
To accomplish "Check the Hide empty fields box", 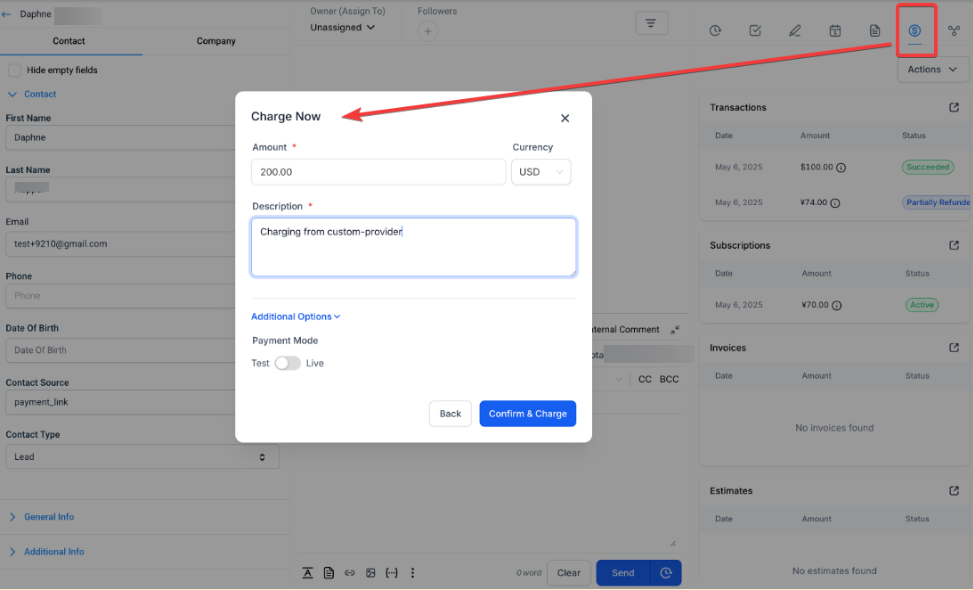I will pyautogui.click(x=15, y=70).
